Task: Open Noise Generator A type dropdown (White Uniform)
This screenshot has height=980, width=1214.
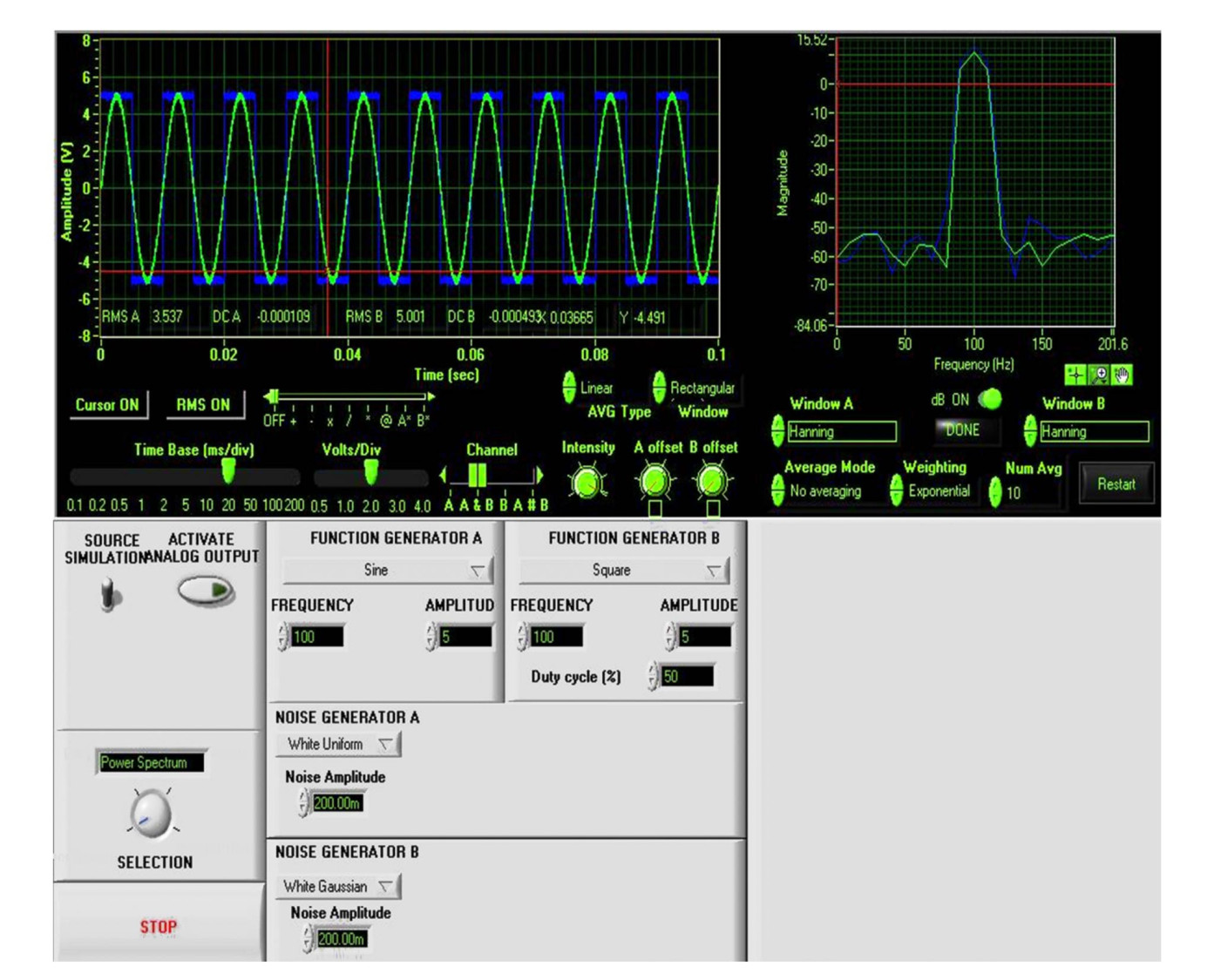Action: coord(338,744)
